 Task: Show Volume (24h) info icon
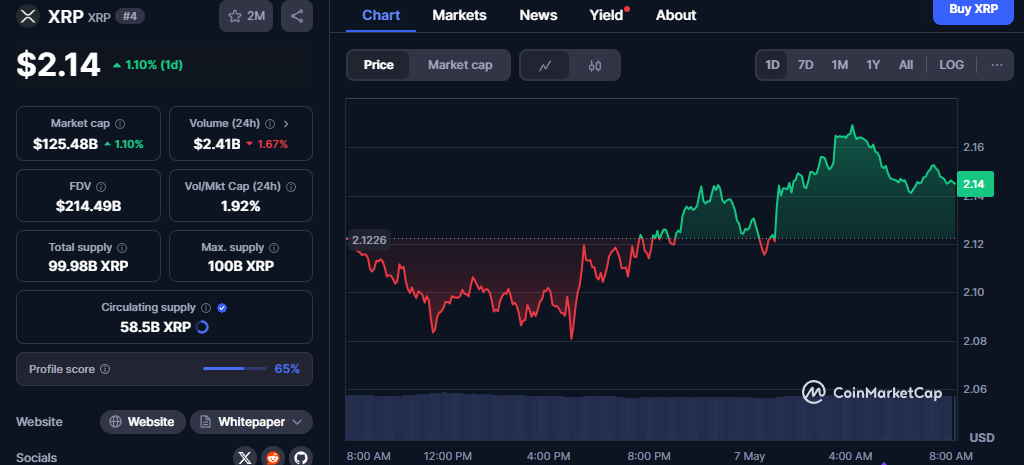click(x=270, y=123)
